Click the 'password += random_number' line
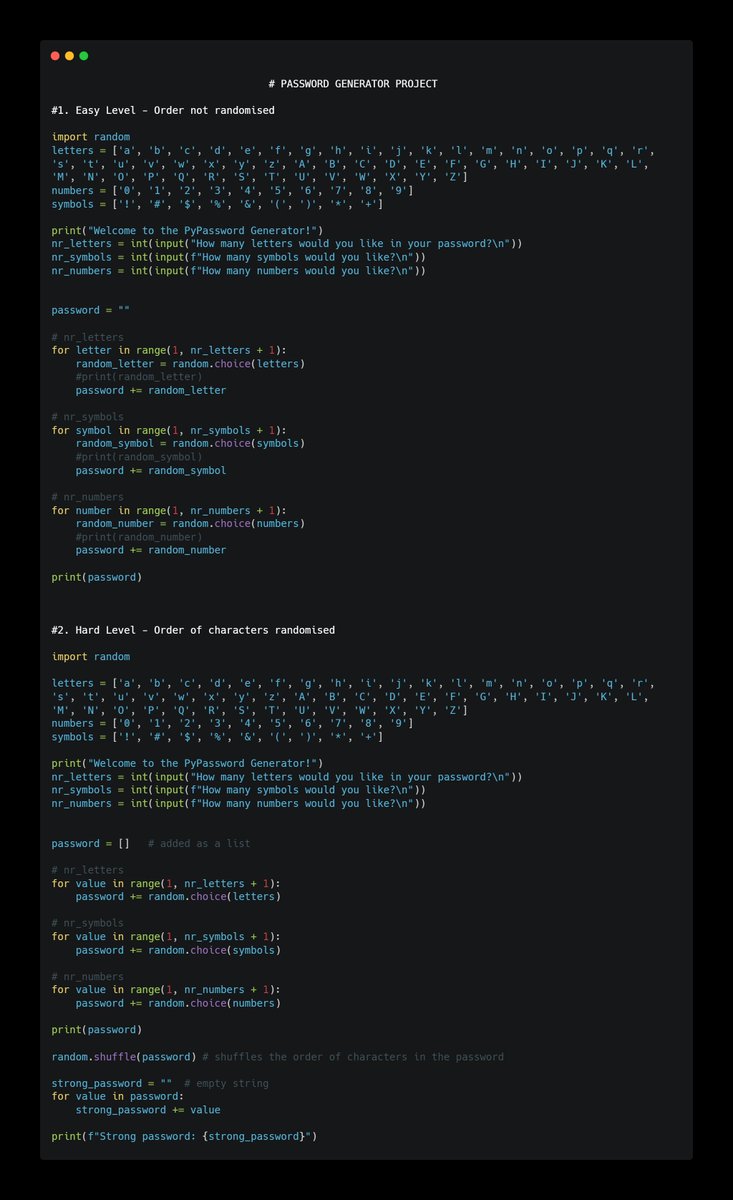Screen dimensions: 733x1200 [151, 550]
